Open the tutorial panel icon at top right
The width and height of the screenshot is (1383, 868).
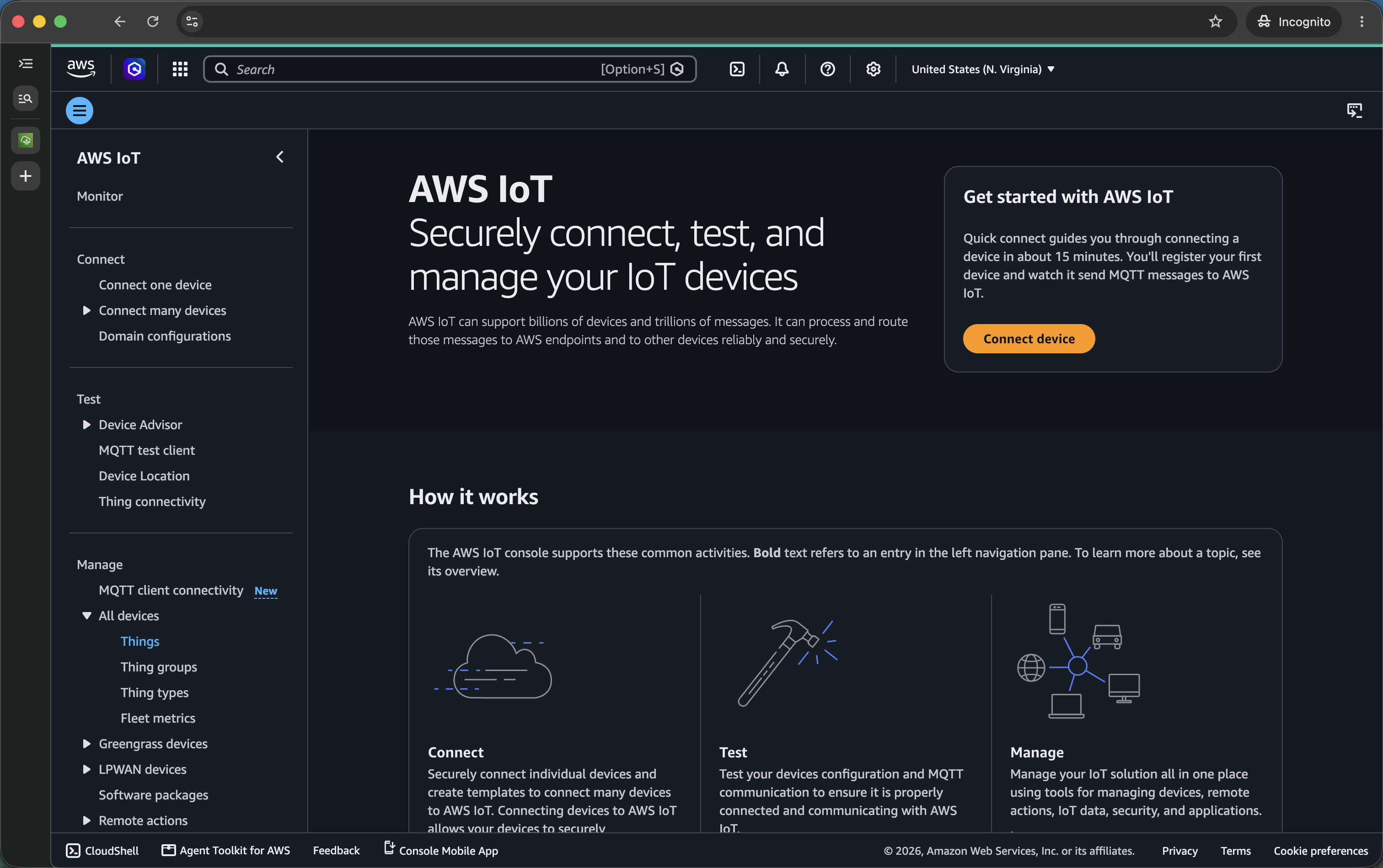click(x=1354, y=110)
